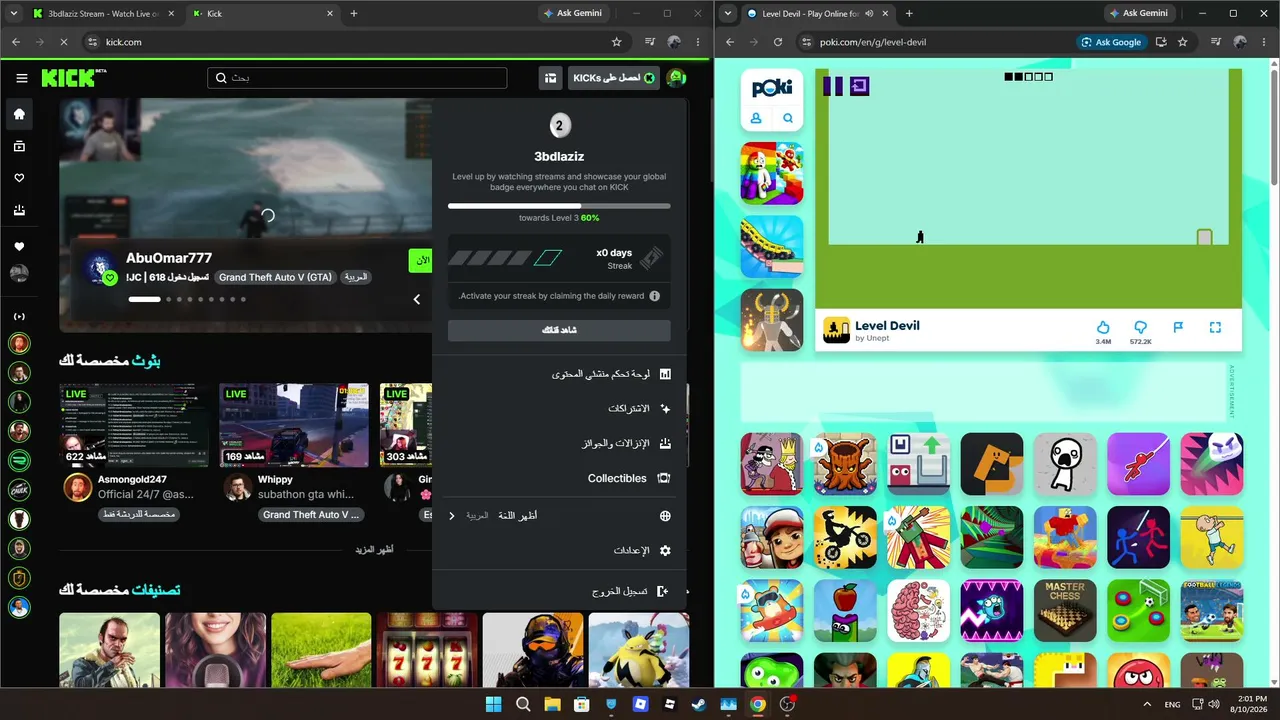Click the KICK logo
1280x720 pixels.
click(x=74, y=78)
